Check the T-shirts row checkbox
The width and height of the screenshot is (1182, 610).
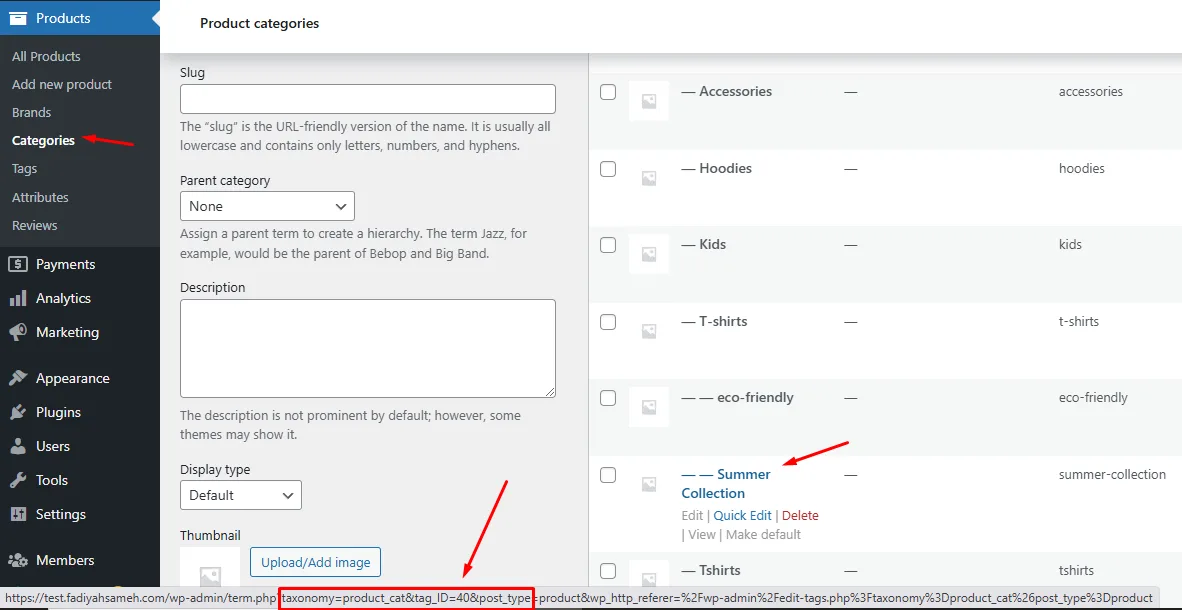608,322
